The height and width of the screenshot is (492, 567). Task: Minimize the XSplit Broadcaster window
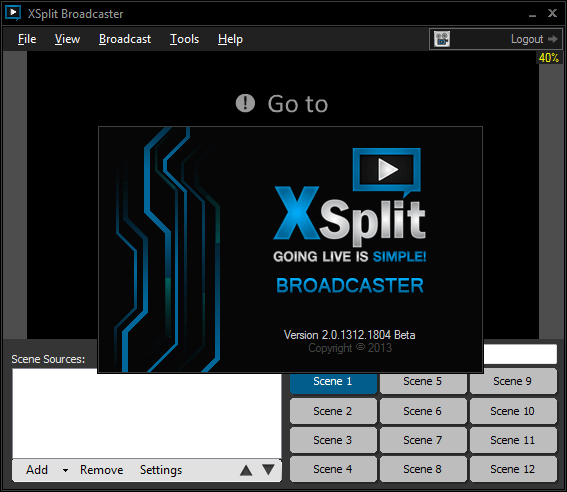tap(532, 15)
